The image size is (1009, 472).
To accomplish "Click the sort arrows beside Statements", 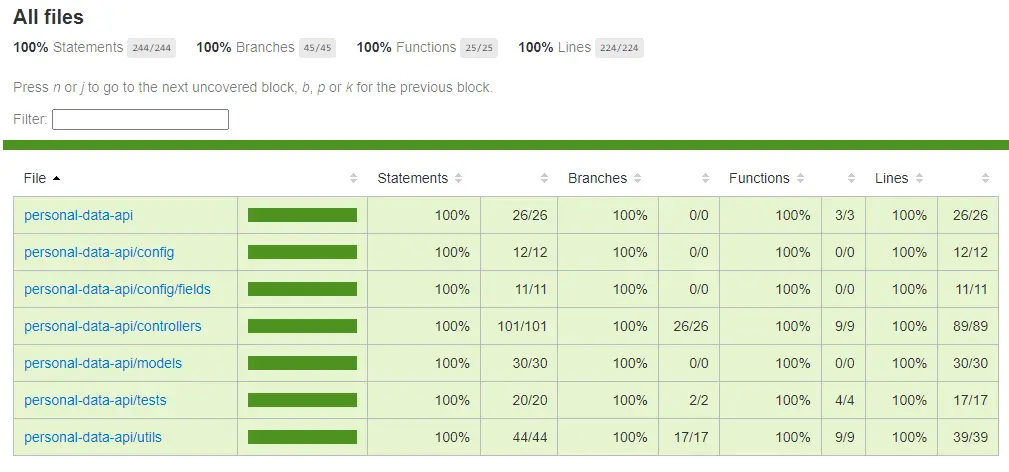I will tap(458, 178).
